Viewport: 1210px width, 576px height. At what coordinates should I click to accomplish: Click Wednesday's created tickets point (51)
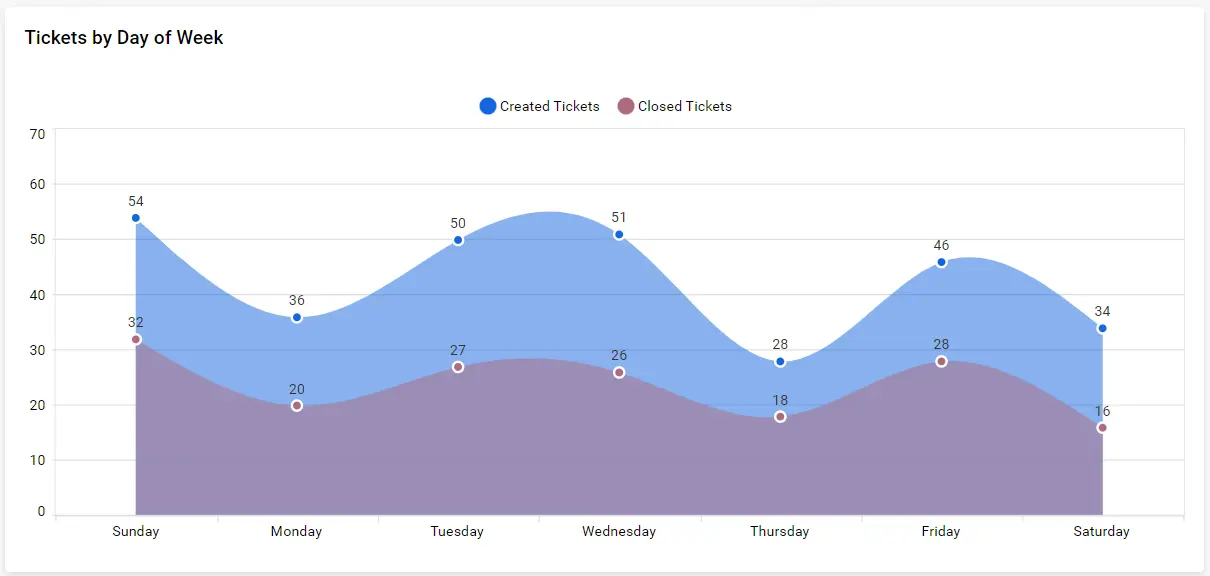tap(619, 235)
